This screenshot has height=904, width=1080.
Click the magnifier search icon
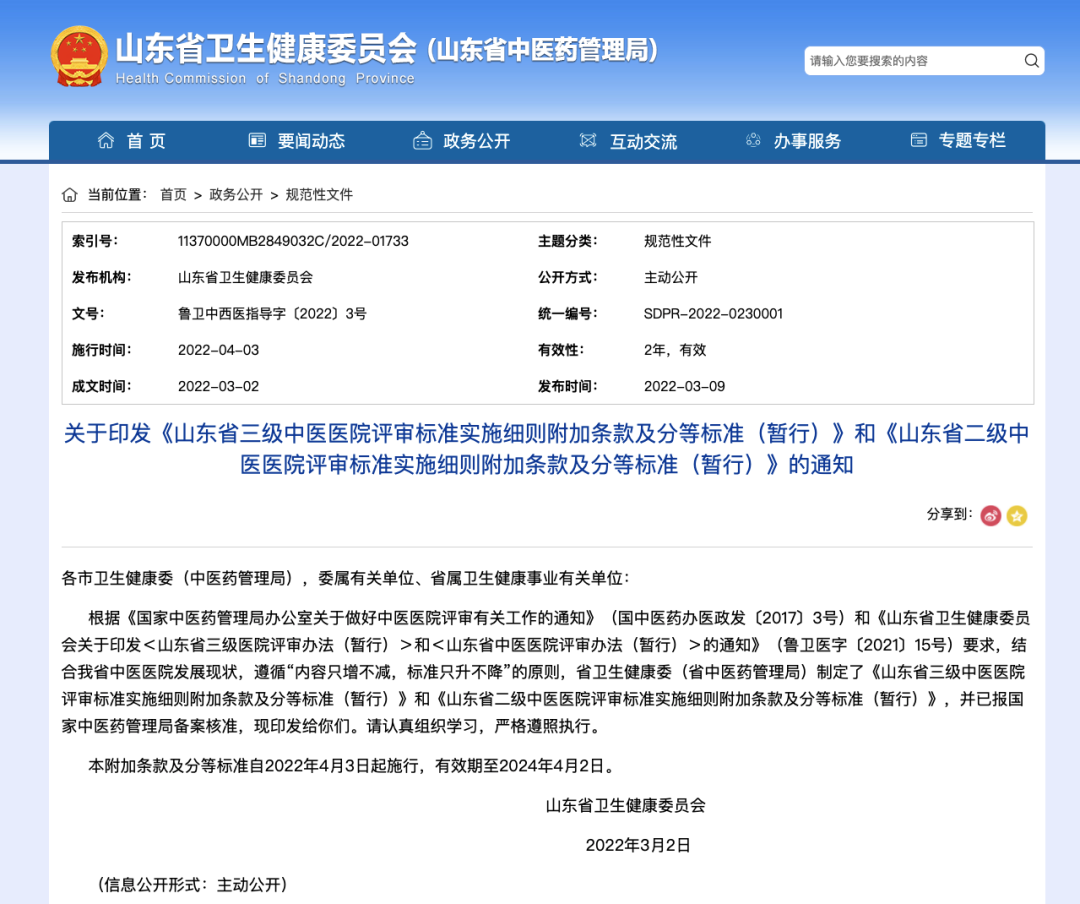pyautogui.click(x=1031, y=60)
